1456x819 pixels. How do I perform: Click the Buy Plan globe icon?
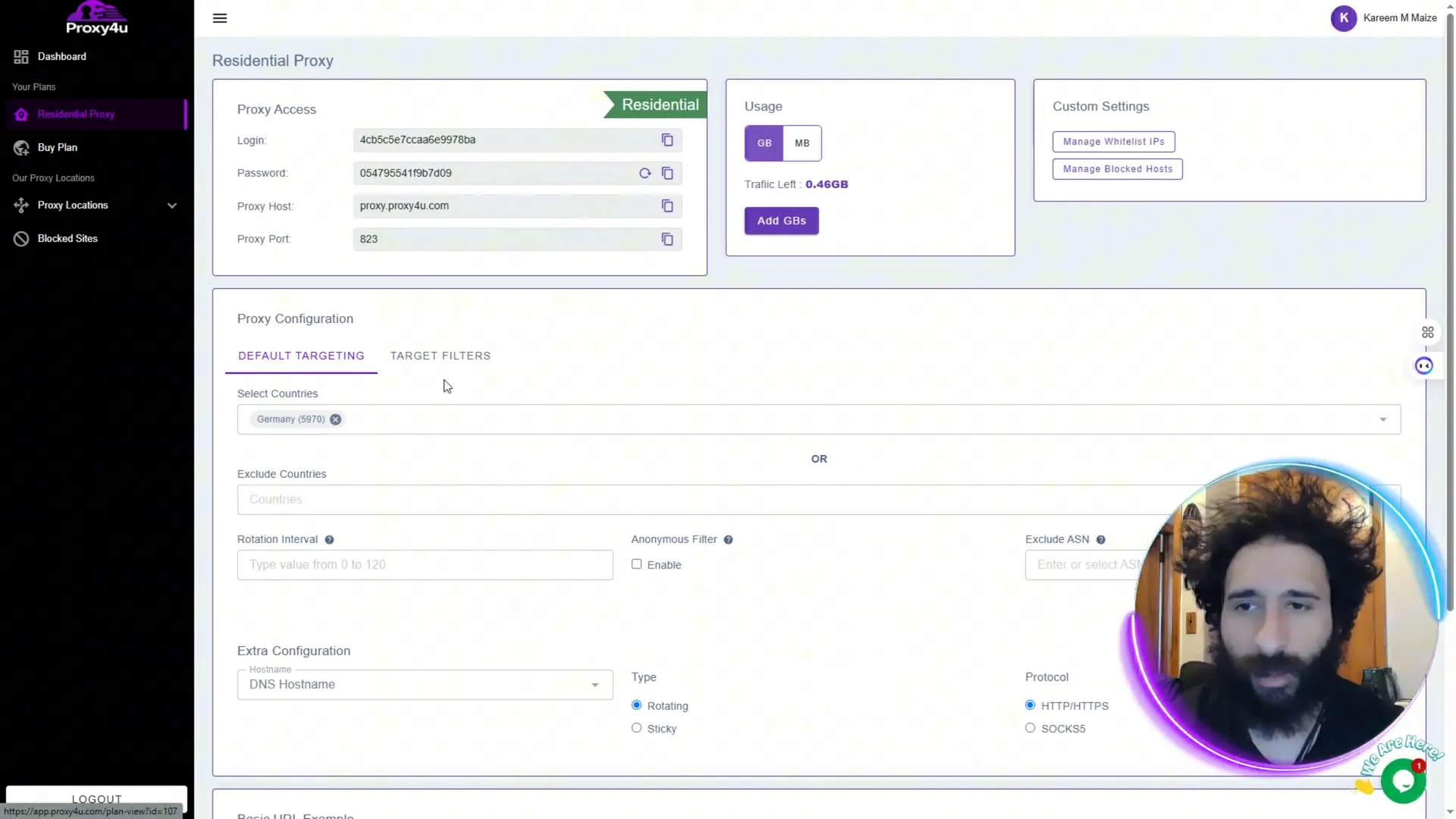(x=21, y=148)
